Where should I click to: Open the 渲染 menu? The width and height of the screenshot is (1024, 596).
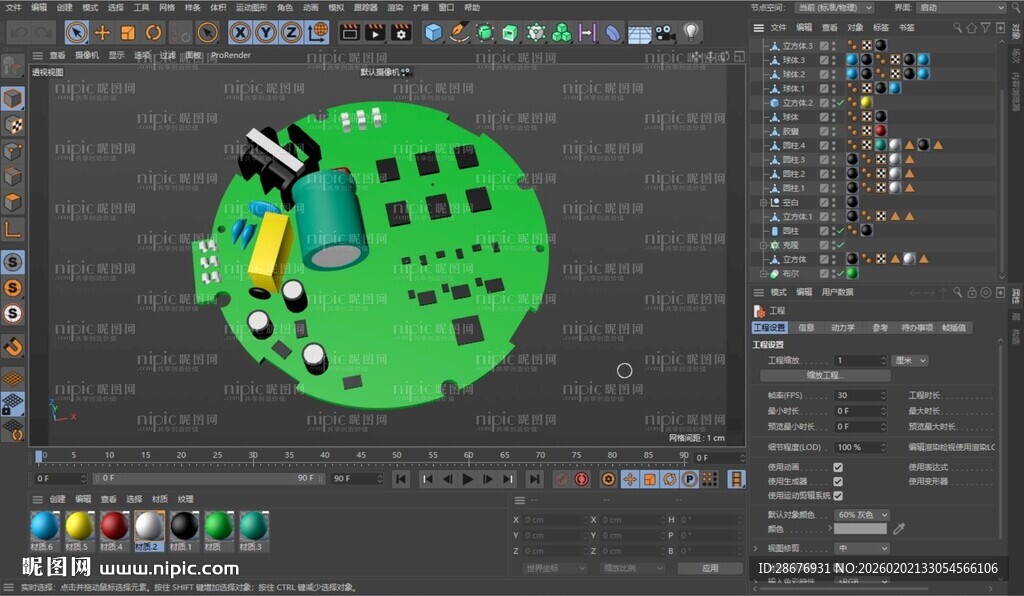(394, 8)
